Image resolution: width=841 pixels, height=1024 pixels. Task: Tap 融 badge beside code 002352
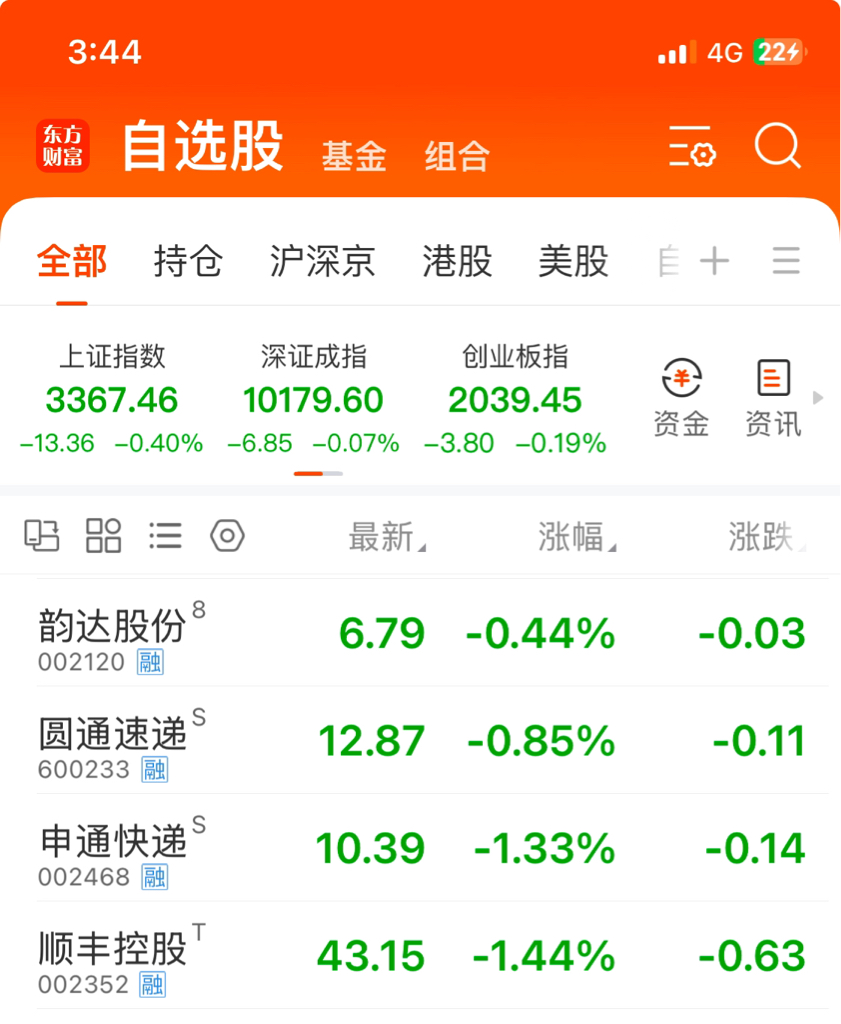(153, 984)
